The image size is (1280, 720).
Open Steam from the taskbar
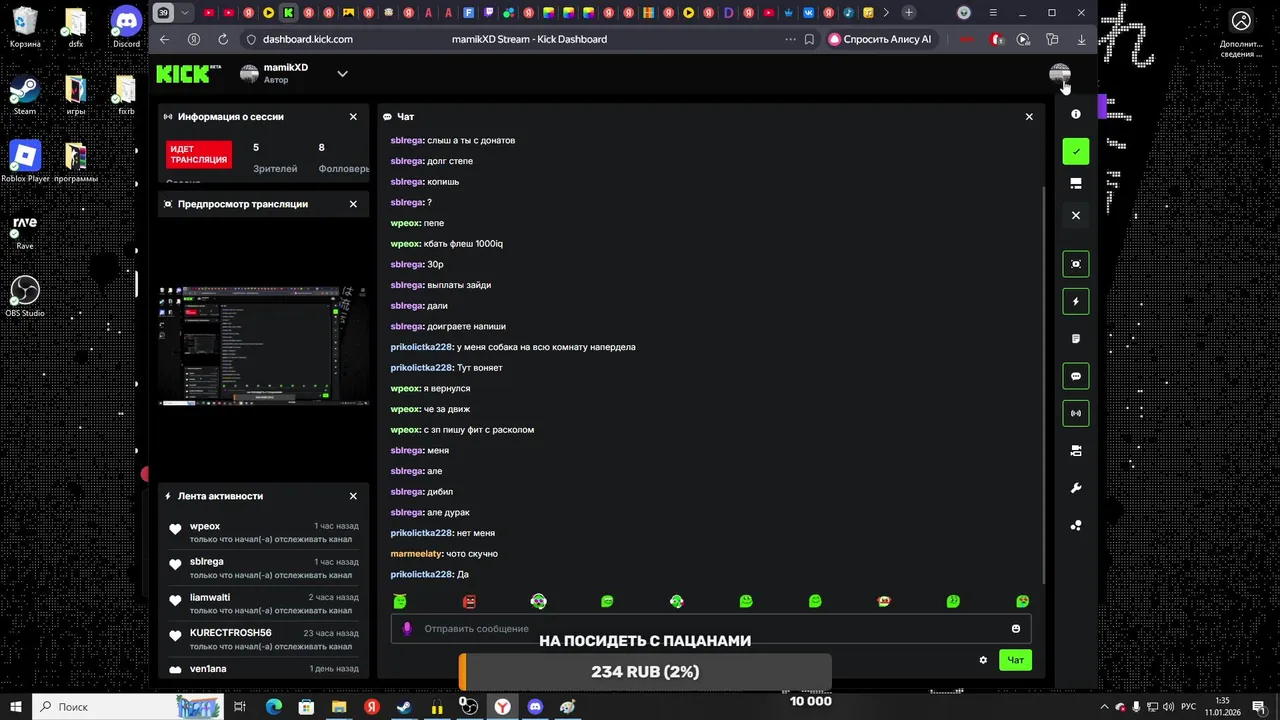(404, 706)
